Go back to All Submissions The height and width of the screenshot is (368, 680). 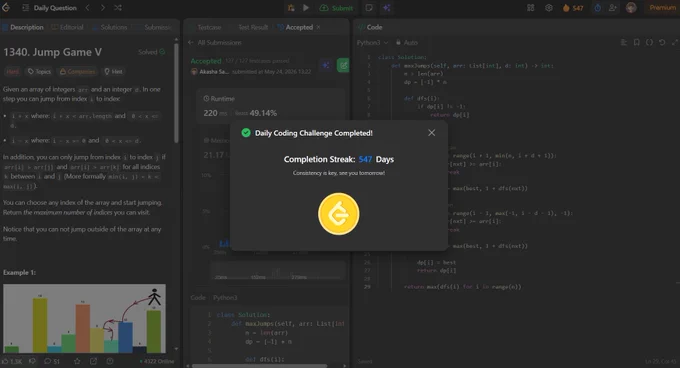point(215,42)
